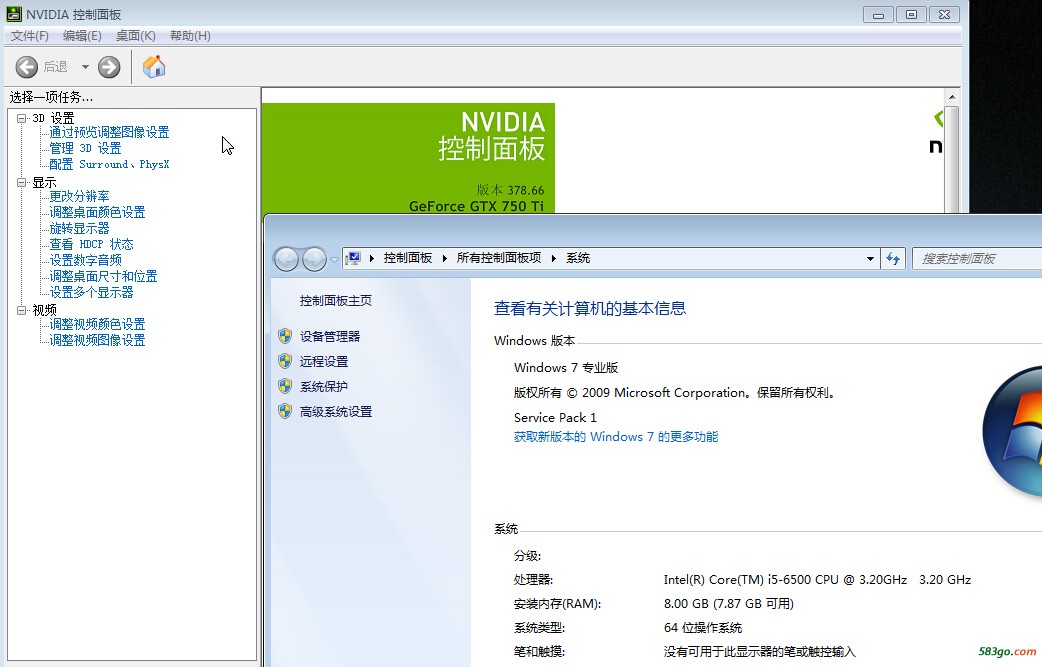The height and width of the screenshot is (667, 1042).
Task: Minimize the NVIDIA 控制面板 window
Action: point(878,14)
